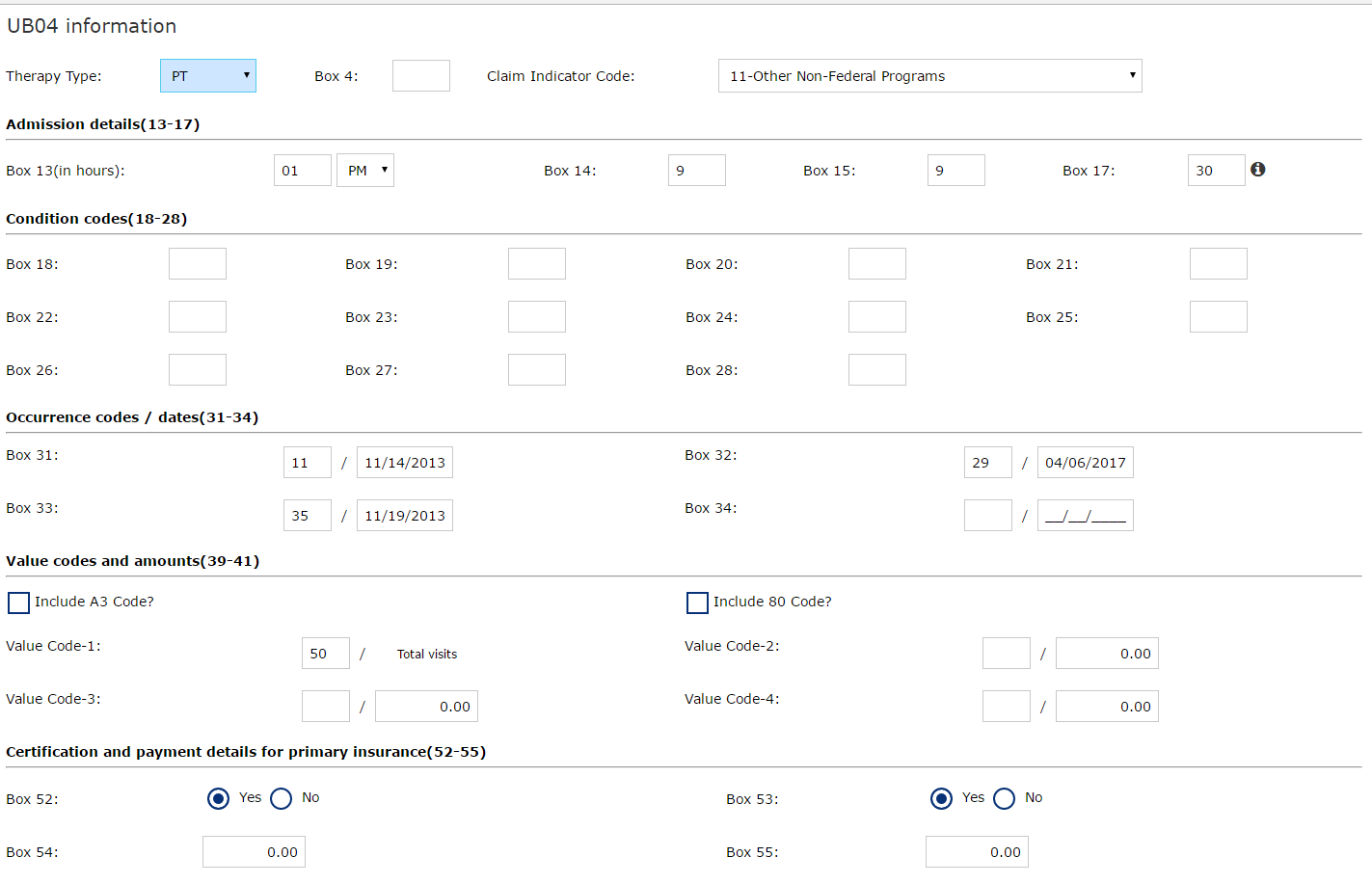Click the Box 54 amount field
This screenshot has width=1372, height=884.
(x=254, y=852)
